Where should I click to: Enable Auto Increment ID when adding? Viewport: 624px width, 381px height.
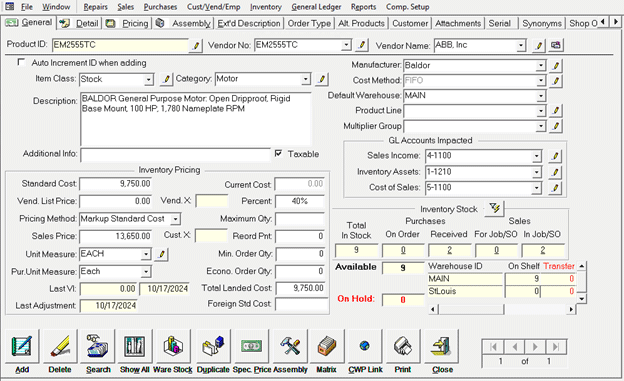pos(21,63)
